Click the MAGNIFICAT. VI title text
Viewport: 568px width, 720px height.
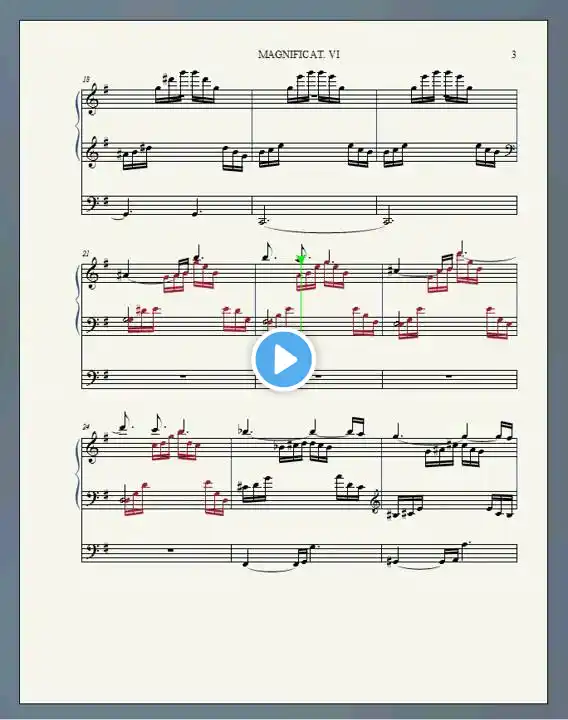pos(299,54)
